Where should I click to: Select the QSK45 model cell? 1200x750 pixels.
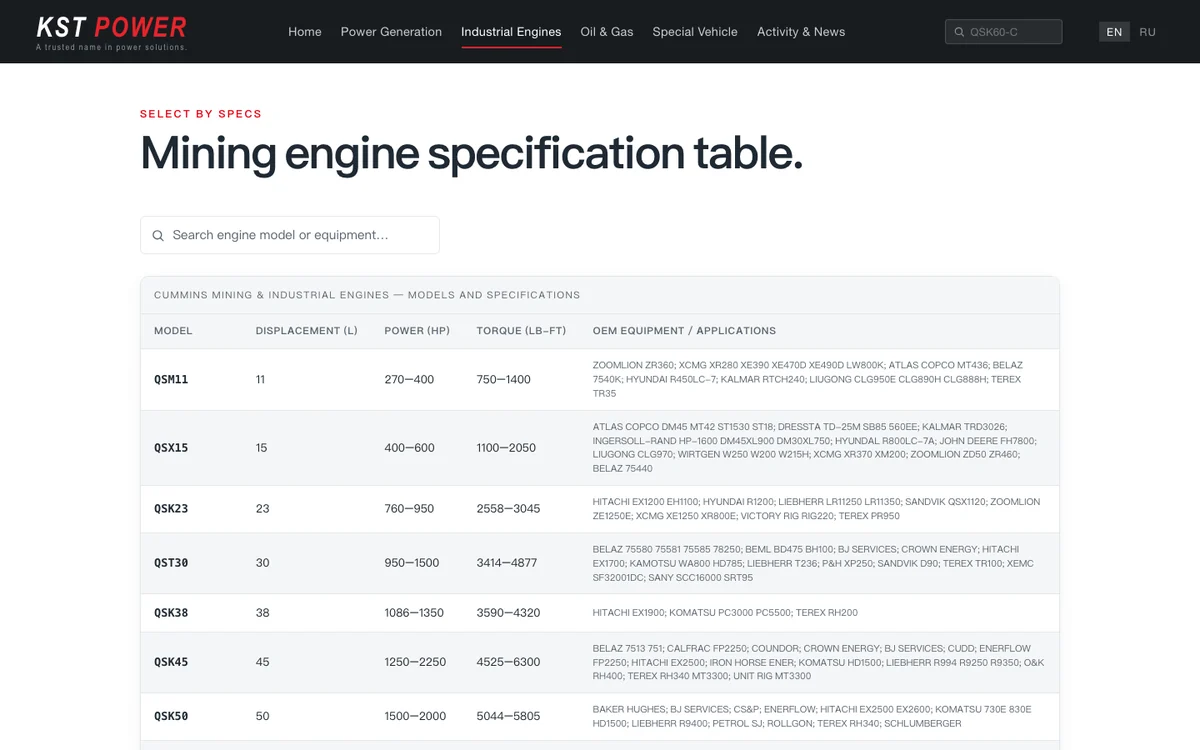coord(171,662)
